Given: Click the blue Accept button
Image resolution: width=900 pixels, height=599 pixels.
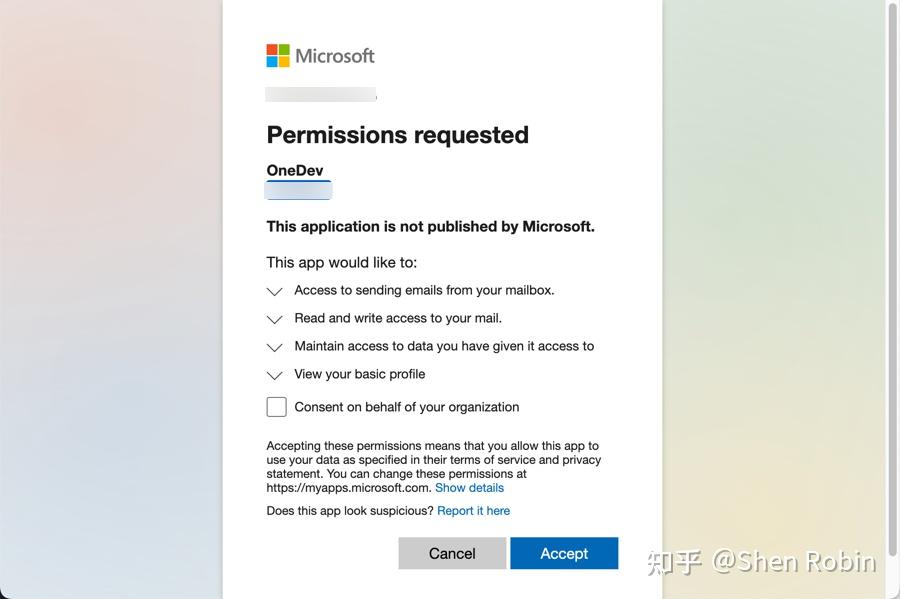Looking at the screenshot, I should [564, 553].
